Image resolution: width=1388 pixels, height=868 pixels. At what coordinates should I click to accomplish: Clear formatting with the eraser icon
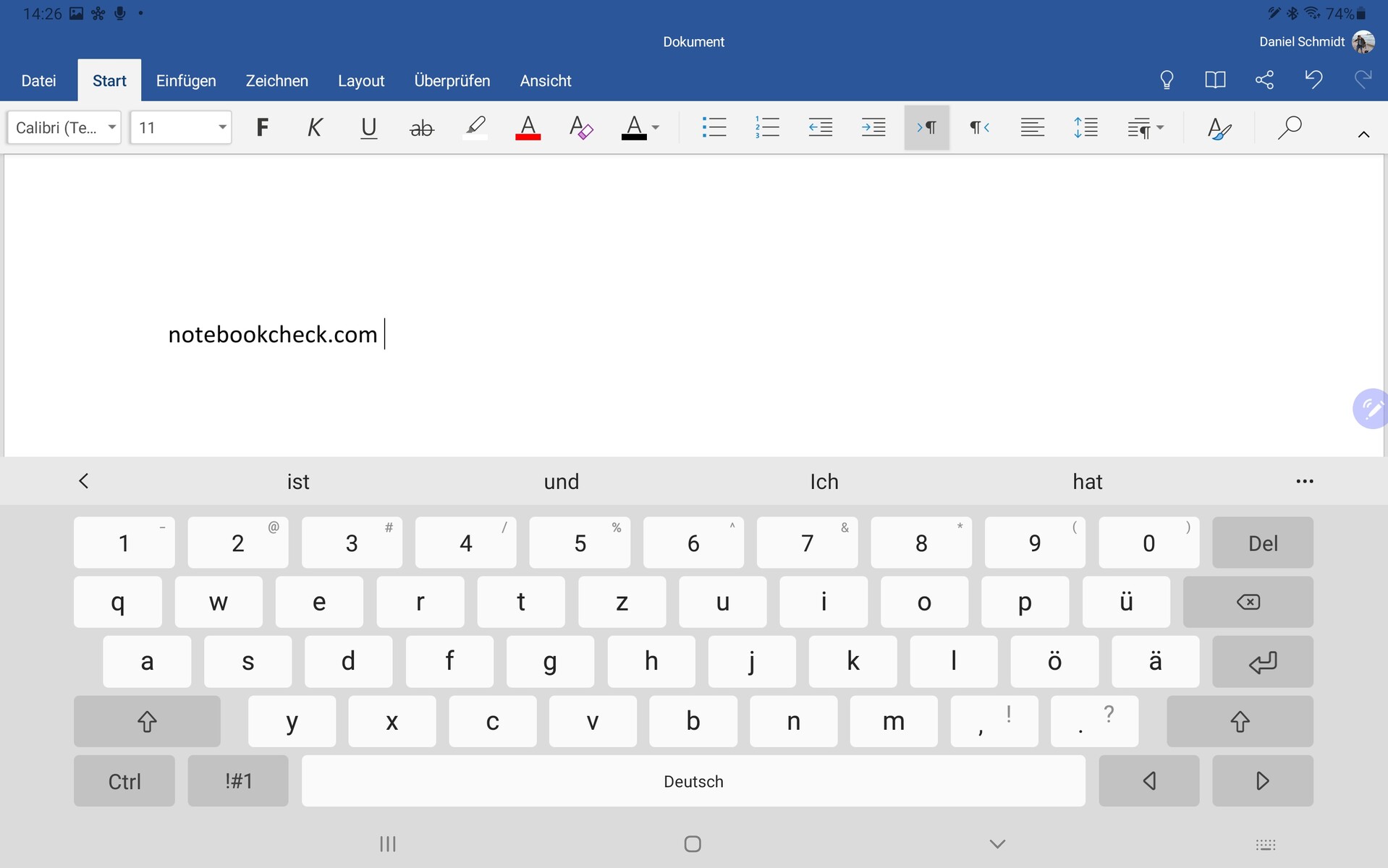click(x=580, y=128)
